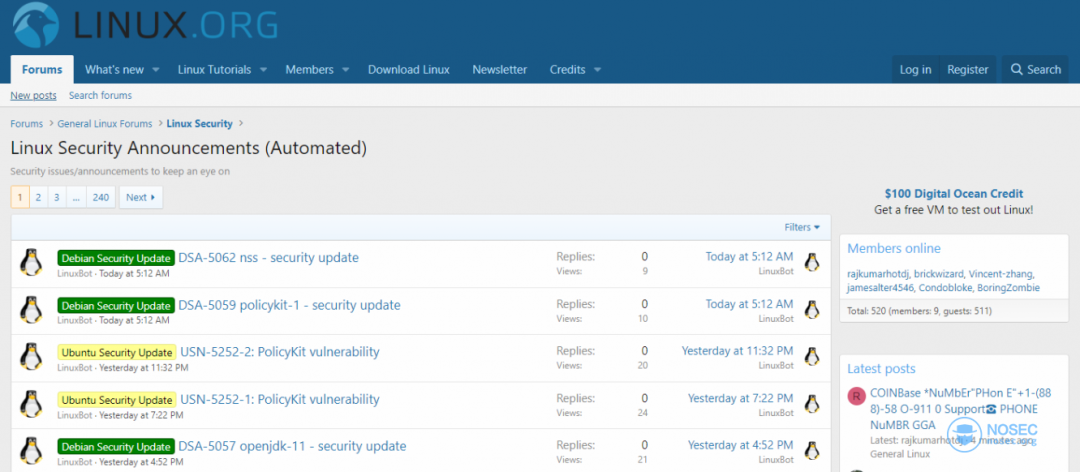Expand the Members dropdown arrow
The width and height of the screenshot is (1080, 472).
(346, 70)
